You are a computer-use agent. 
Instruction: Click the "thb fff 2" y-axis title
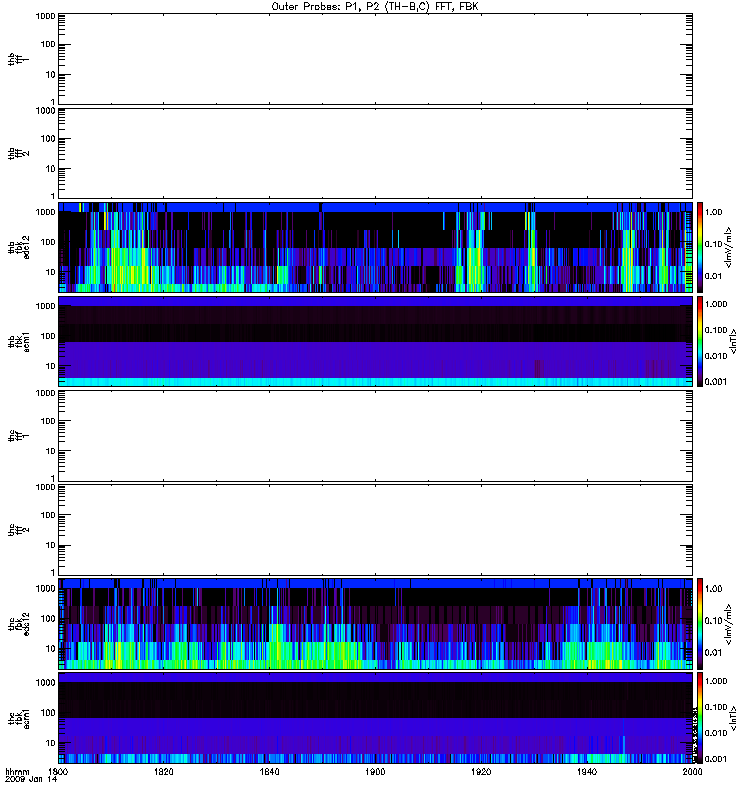(x=18, y=153)
